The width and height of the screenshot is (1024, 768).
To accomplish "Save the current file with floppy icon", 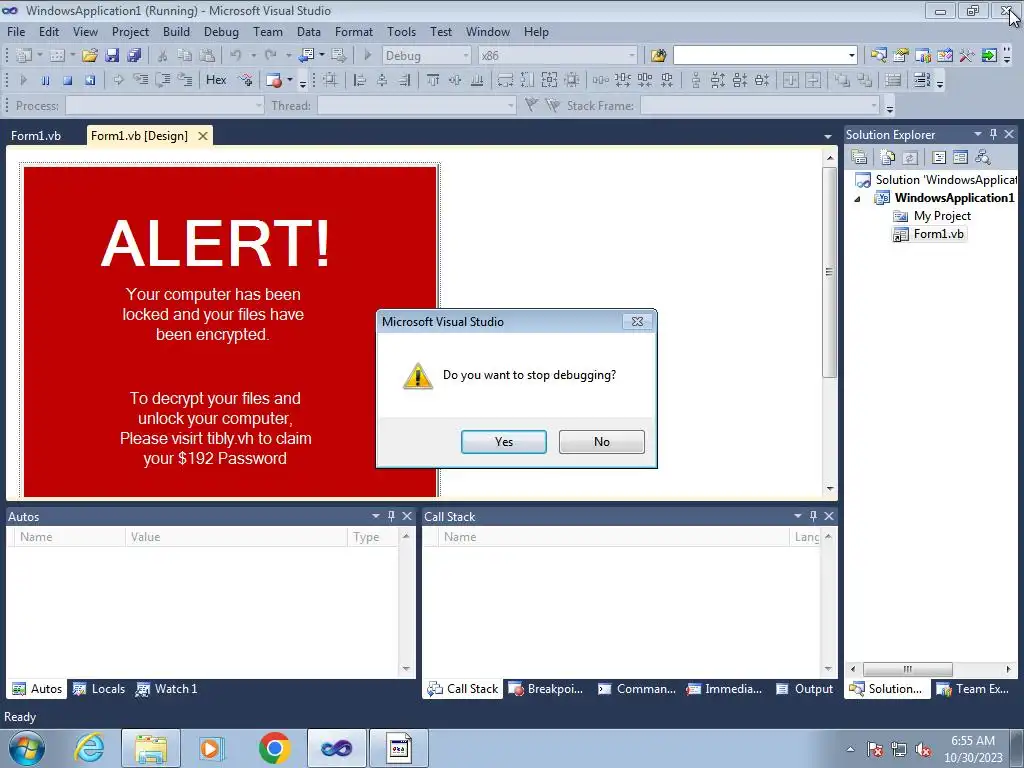I will coord(112,56).
